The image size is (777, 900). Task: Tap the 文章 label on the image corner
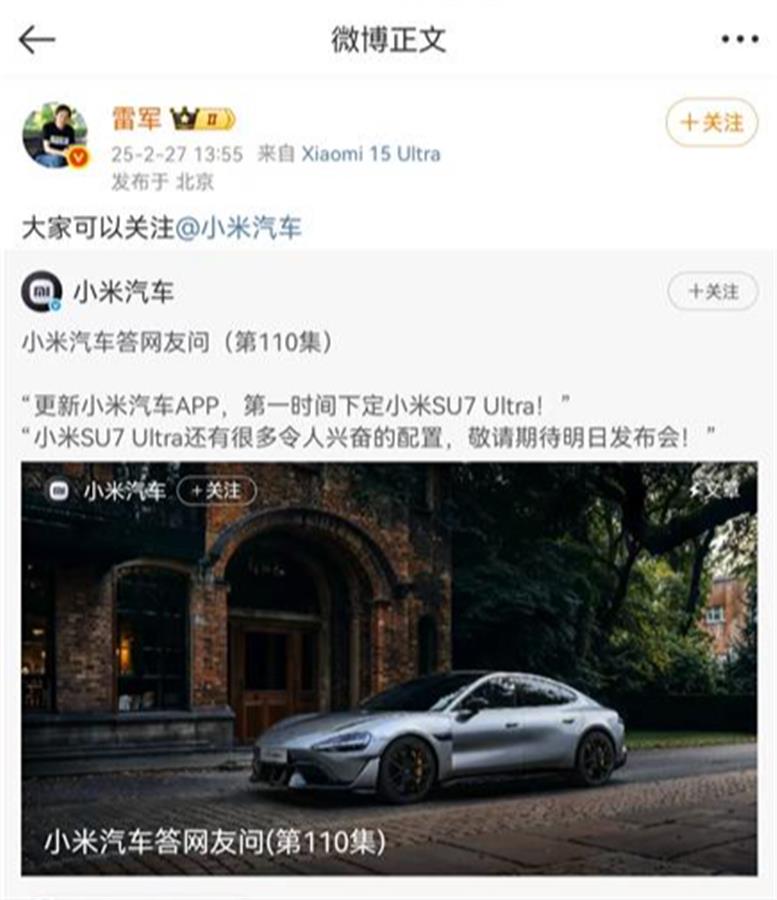(x=715, y=490)
